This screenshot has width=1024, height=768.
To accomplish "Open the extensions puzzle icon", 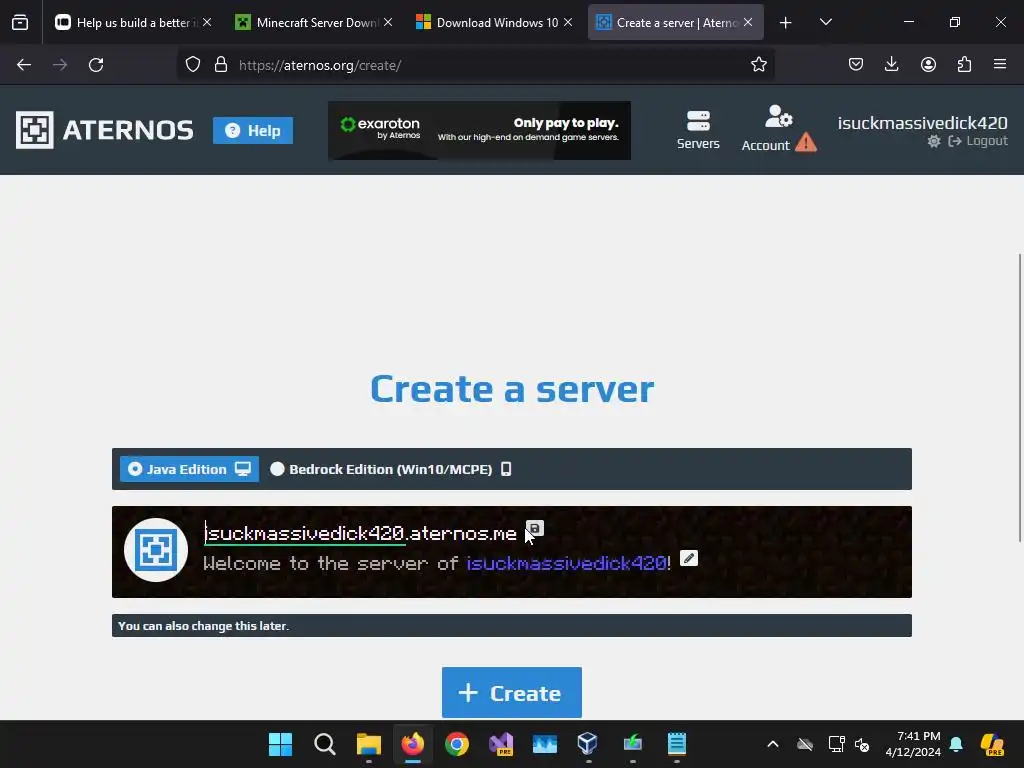I will click(x=964, y=65).
